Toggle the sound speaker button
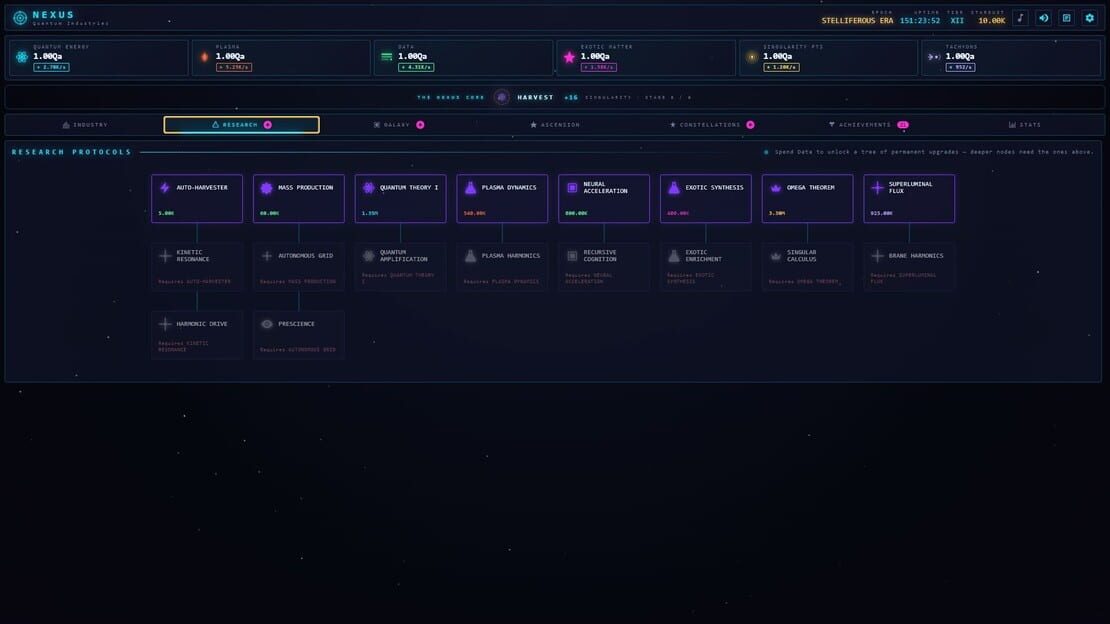This screenshot has height=624, width=1110. [x=1043, y=18]
